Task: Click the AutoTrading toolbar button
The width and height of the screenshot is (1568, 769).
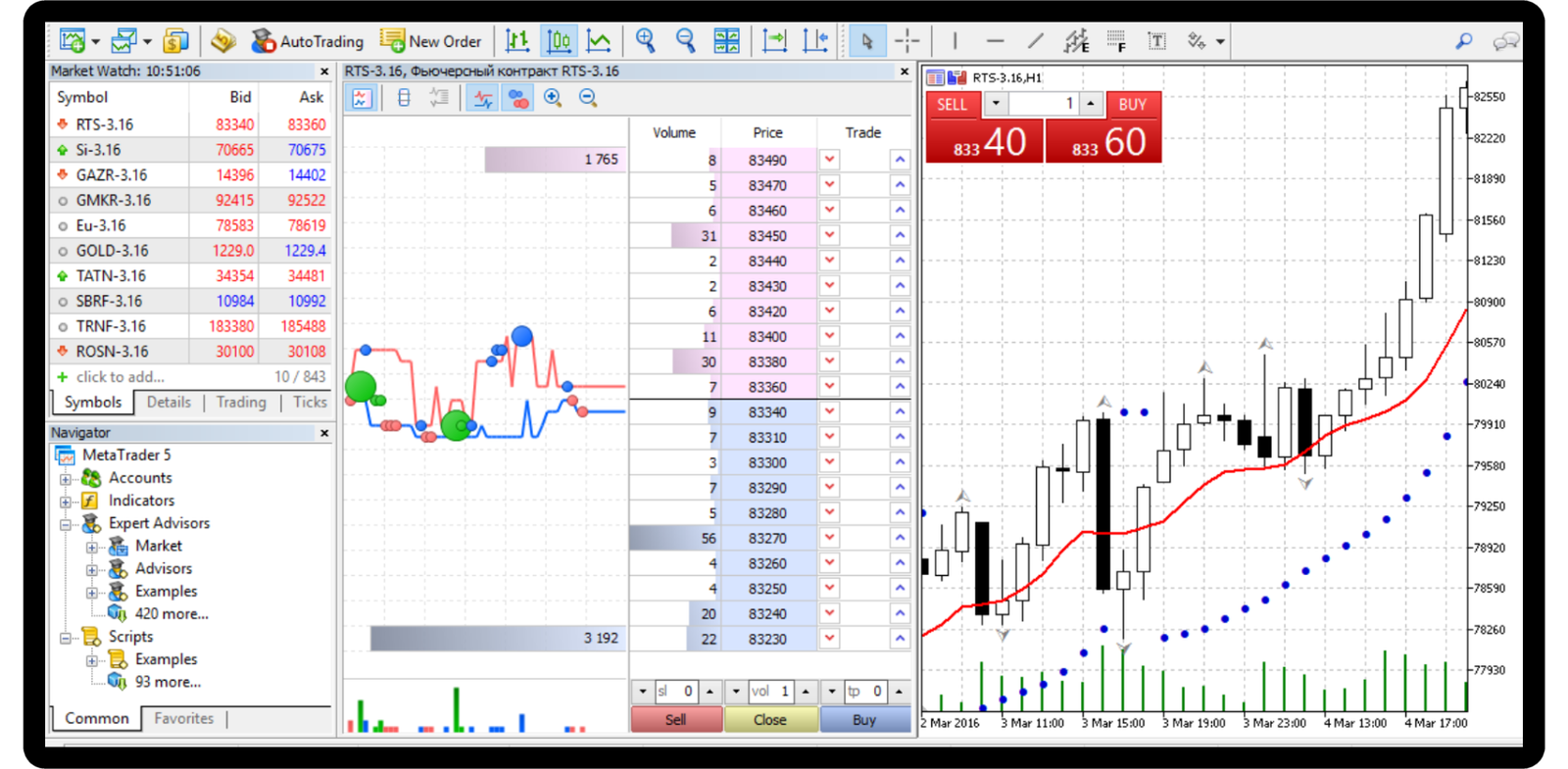Action: pyautogui.click(x=308, y=41)
